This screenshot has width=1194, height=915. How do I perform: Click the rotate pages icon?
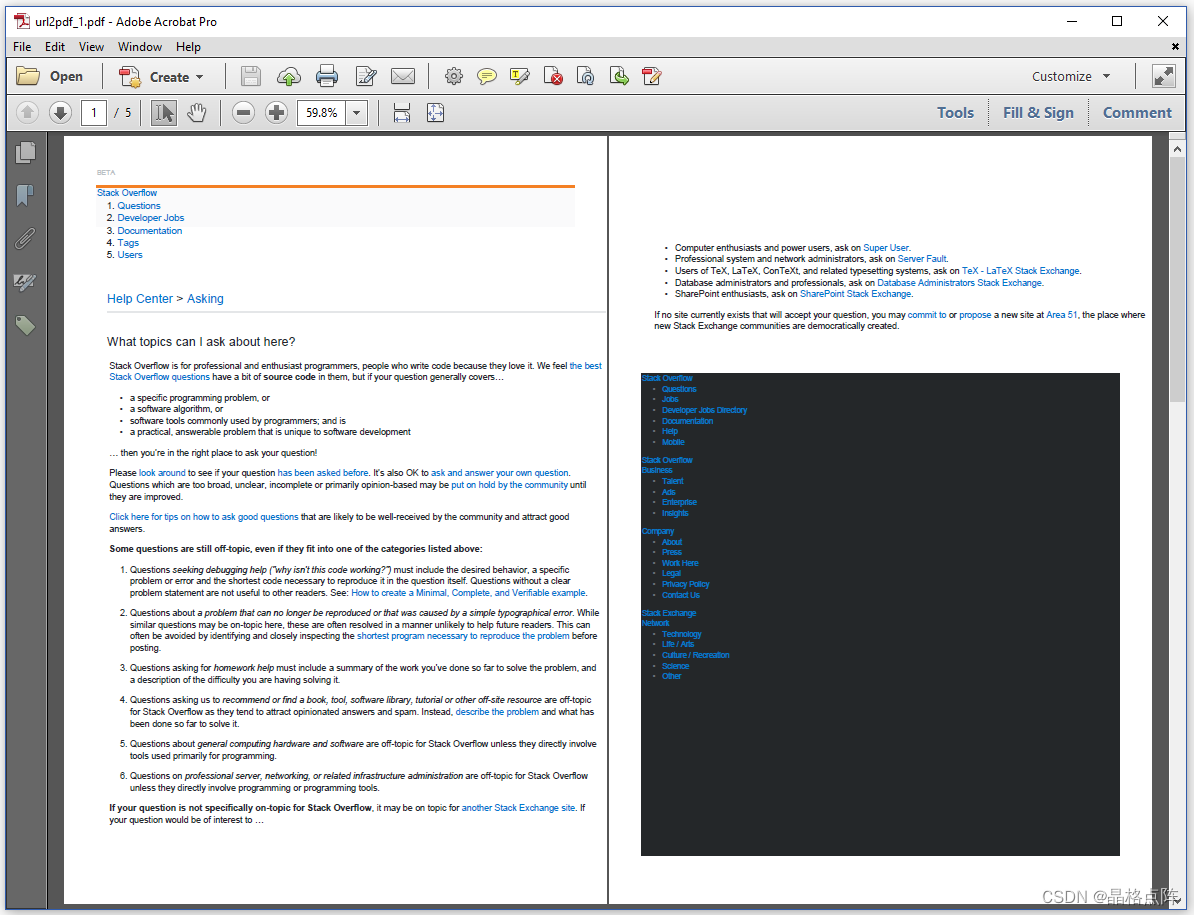[x=586, y=76]
